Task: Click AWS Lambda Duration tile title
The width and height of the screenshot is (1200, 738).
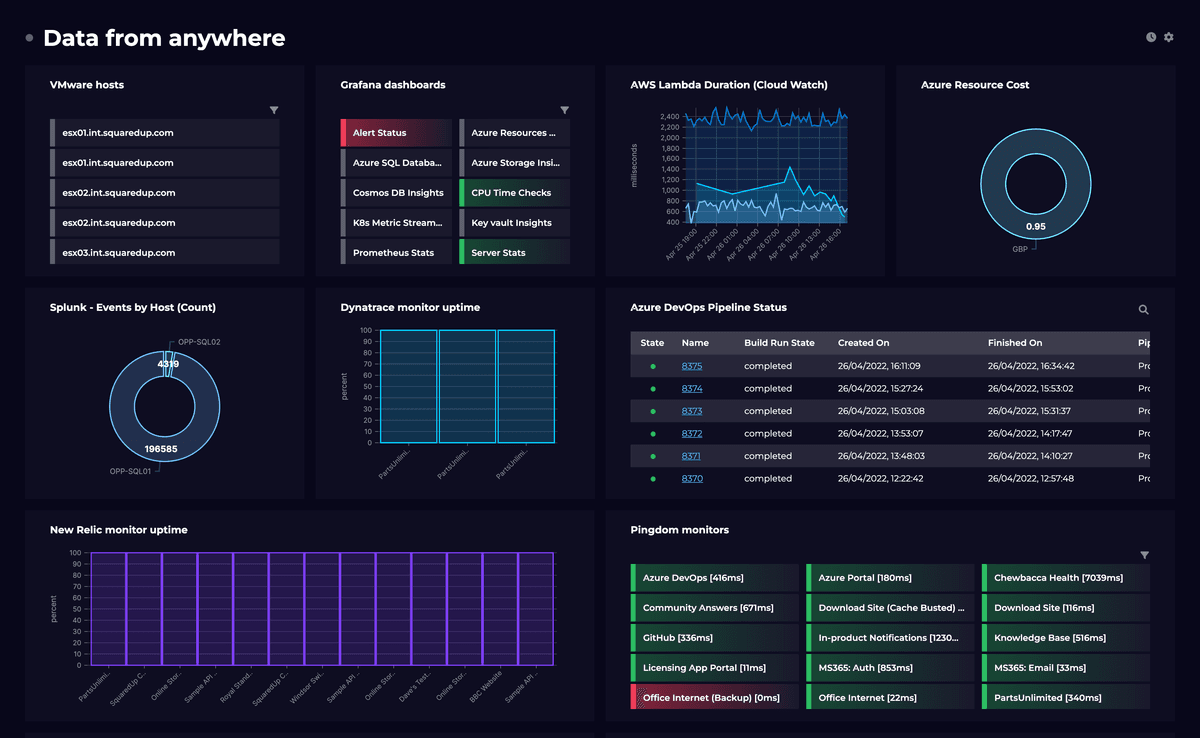Action: pos(729,85)
